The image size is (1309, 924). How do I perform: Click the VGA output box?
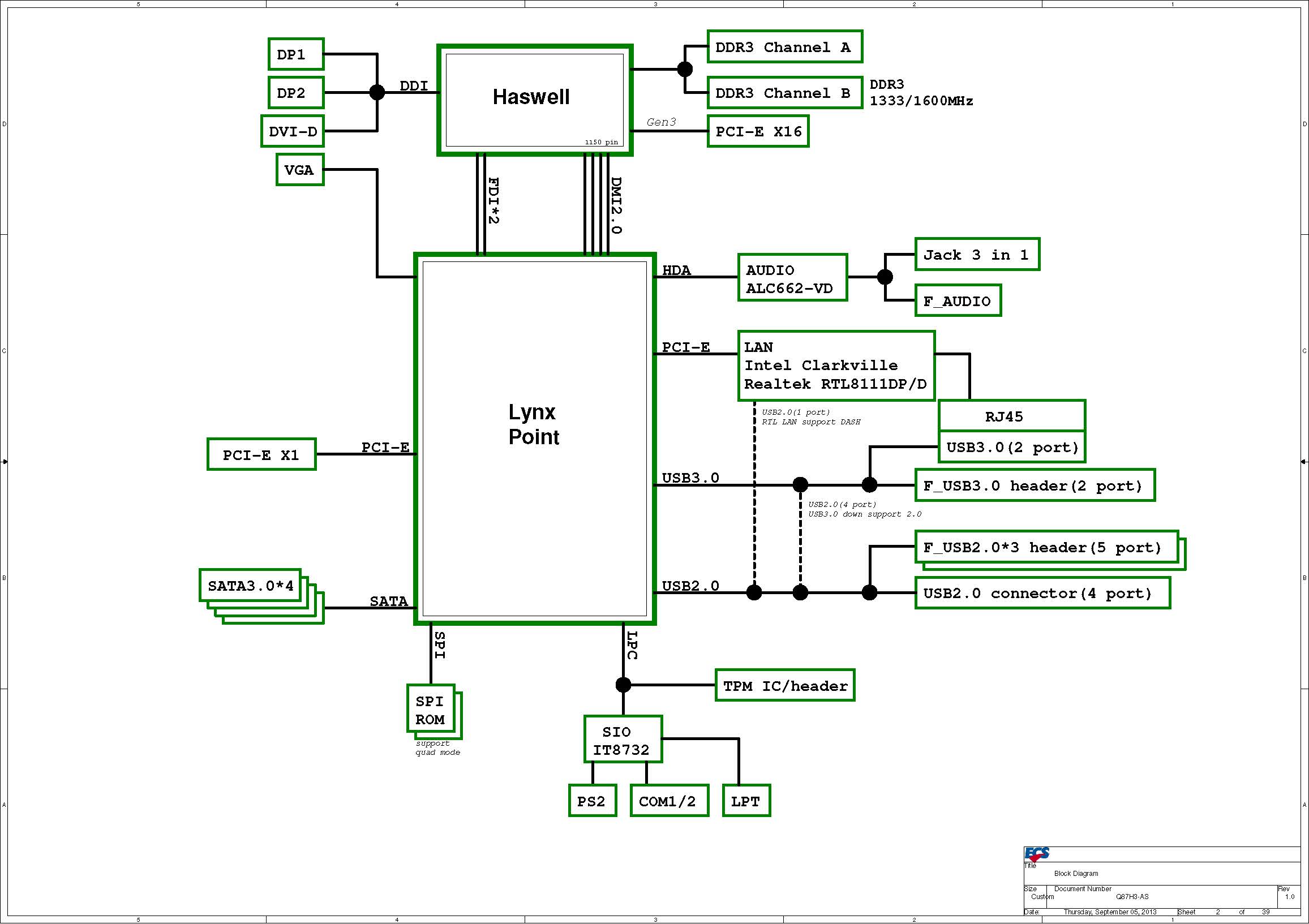[300, 169]
